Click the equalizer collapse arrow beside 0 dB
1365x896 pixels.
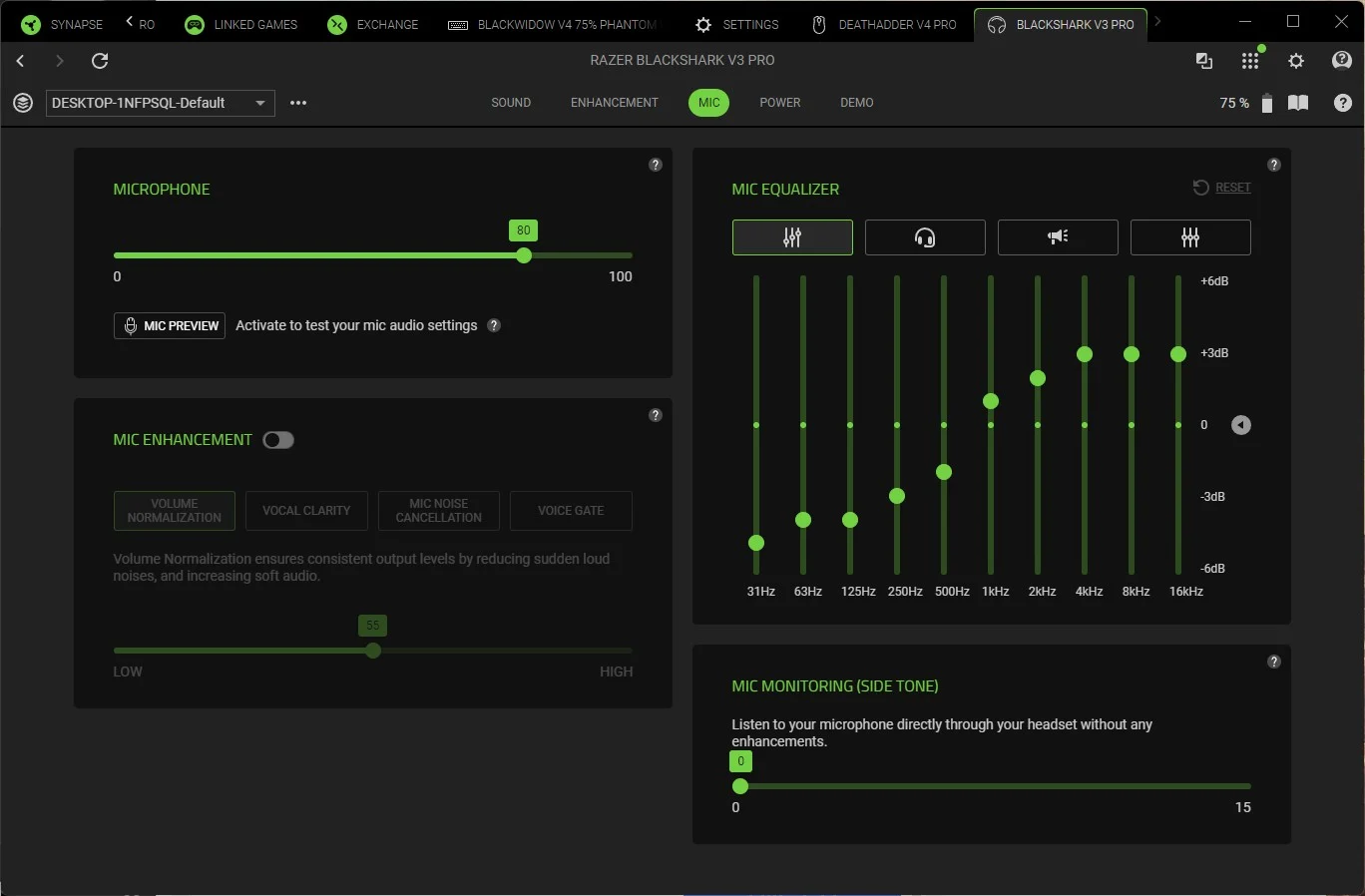(1240, 425)
